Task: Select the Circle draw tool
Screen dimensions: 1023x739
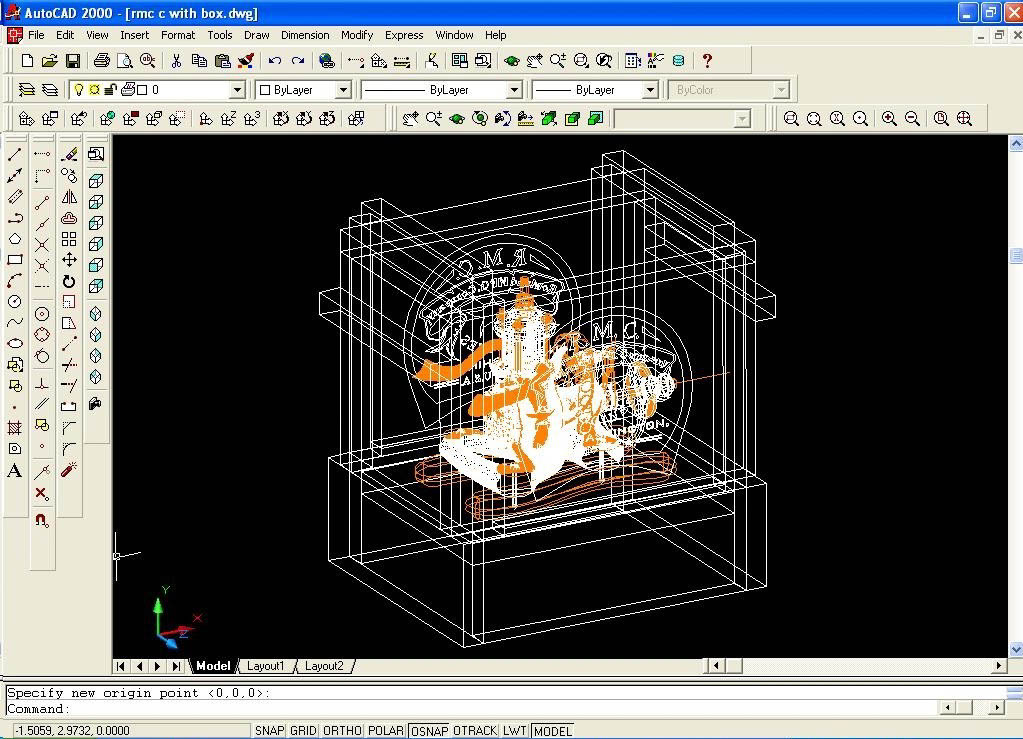Action: (x=15, y=302)
